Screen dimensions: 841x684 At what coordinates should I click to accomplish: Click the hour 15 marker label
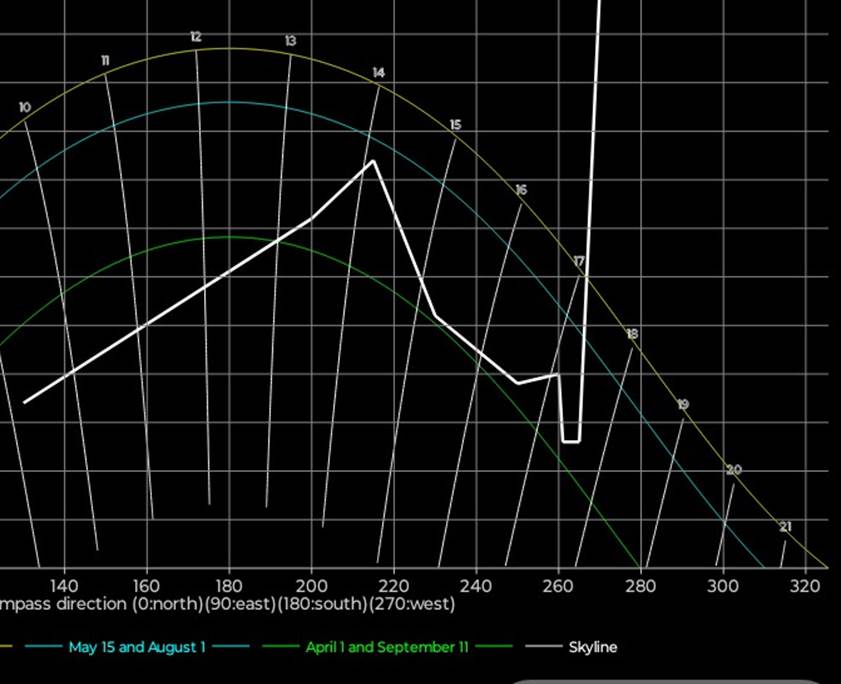[x=456, y=125]
